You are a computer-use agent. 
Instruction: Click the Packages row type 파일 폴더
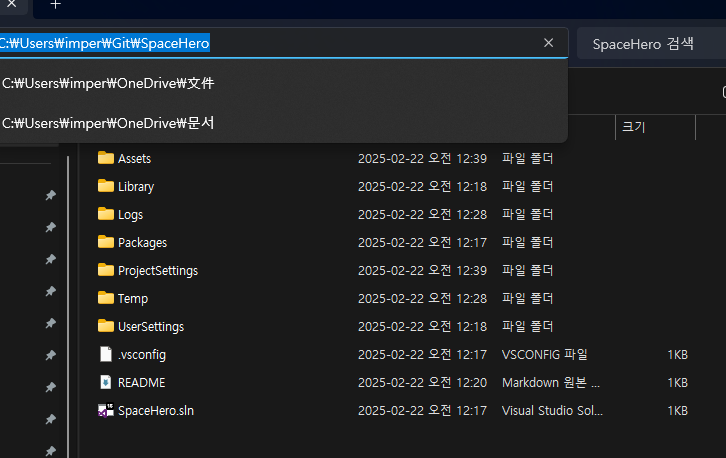tap(527, 242)
